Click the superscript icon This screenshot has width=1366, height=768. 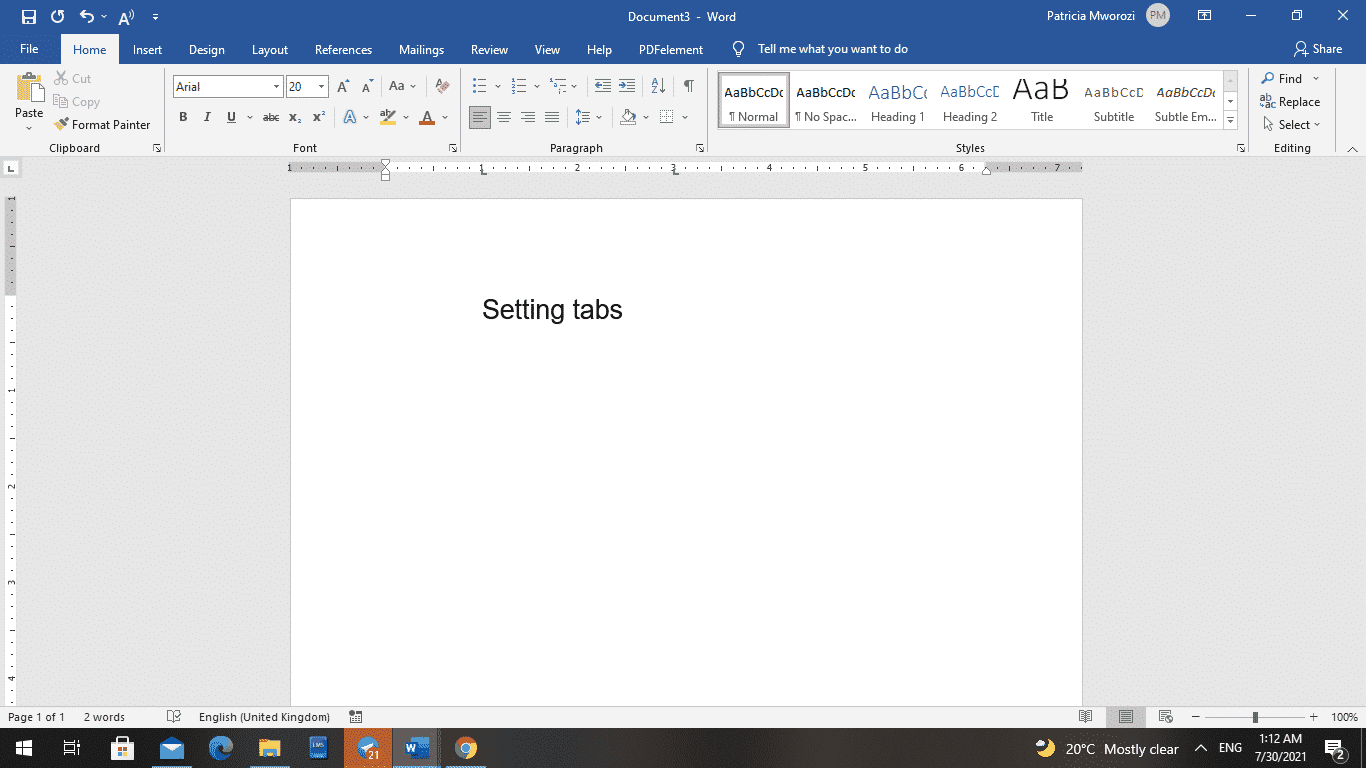318,117
